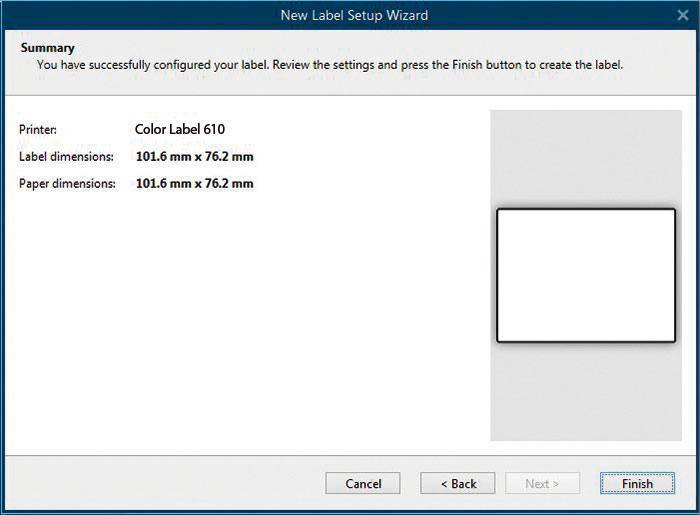Screen dimensions: 700x515
Task: Click the left edge of the label preview
Action: point(497,275)
